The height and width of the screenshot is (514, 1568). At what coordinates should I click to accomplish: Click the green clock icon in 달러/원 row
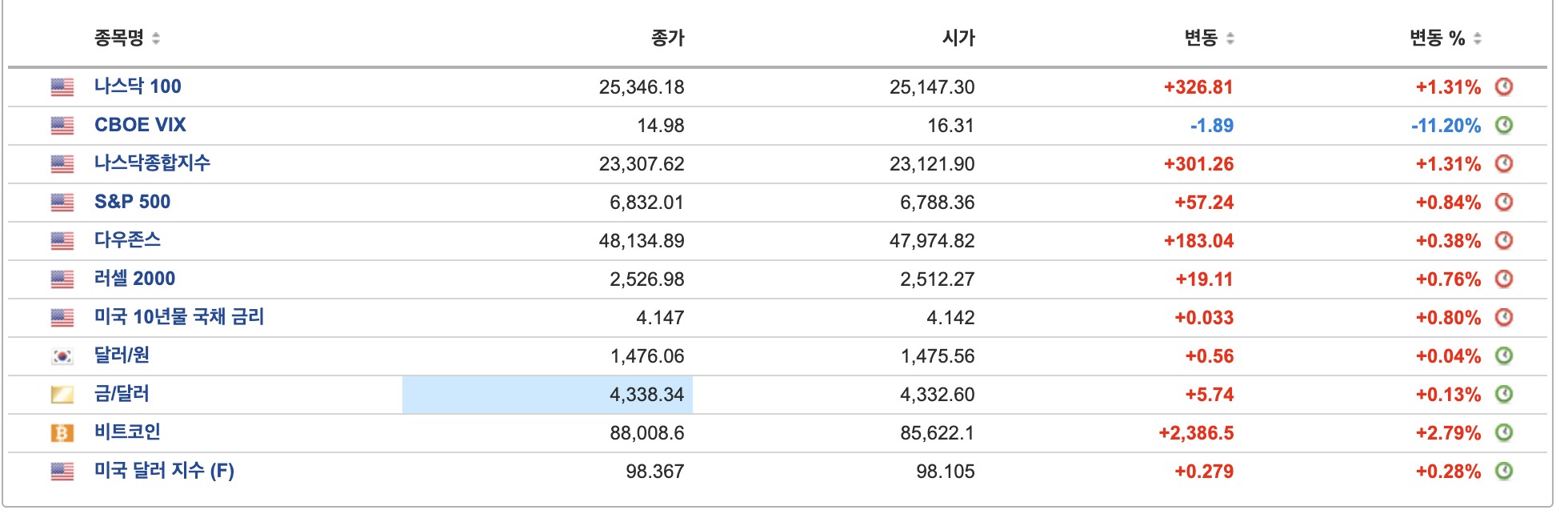1504,355
